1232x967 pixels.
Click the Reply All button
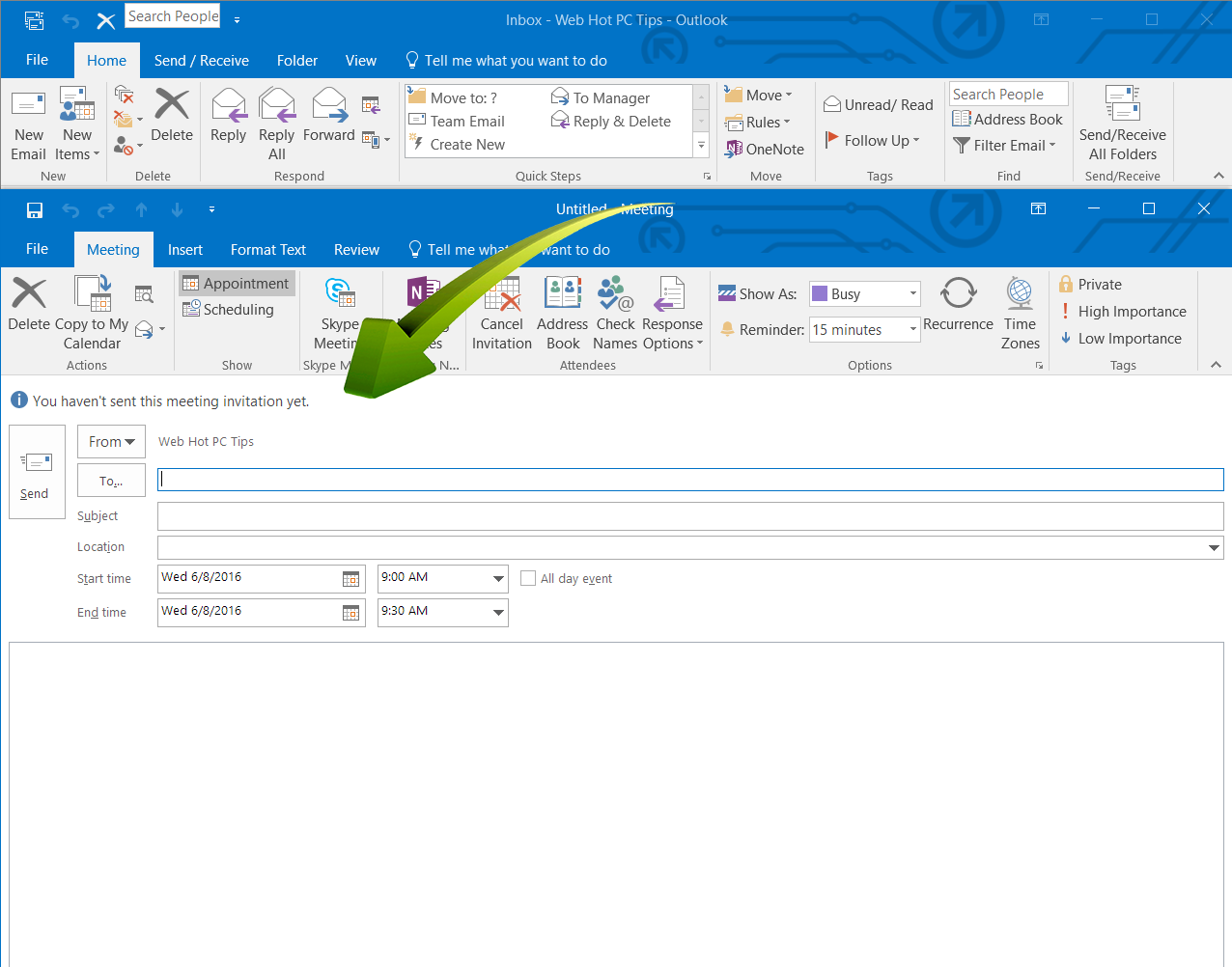tap(277, 125)
